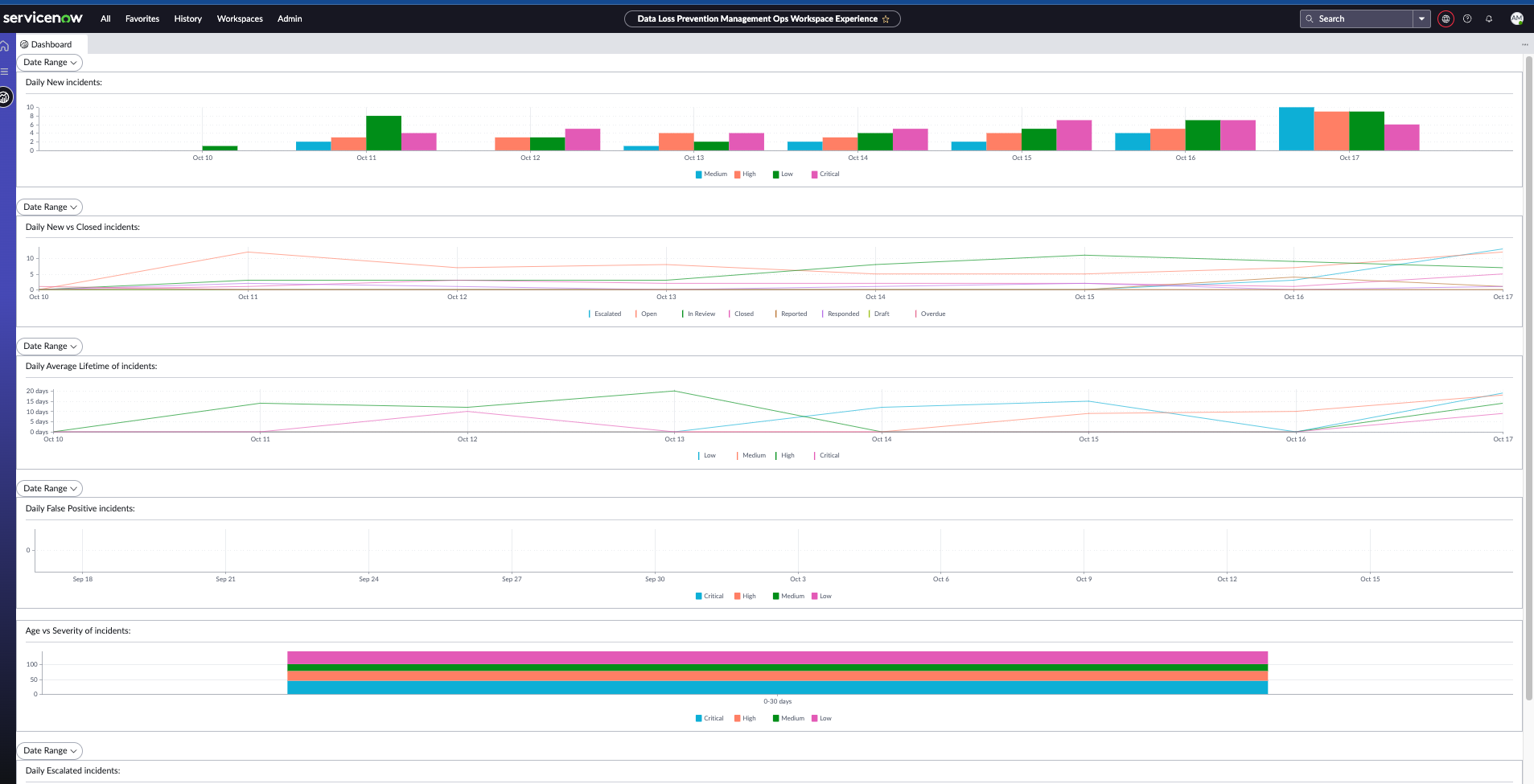Toggle Responded line in legend
The height and width of the screenshot is (784, 1534).
pos(840,314)
